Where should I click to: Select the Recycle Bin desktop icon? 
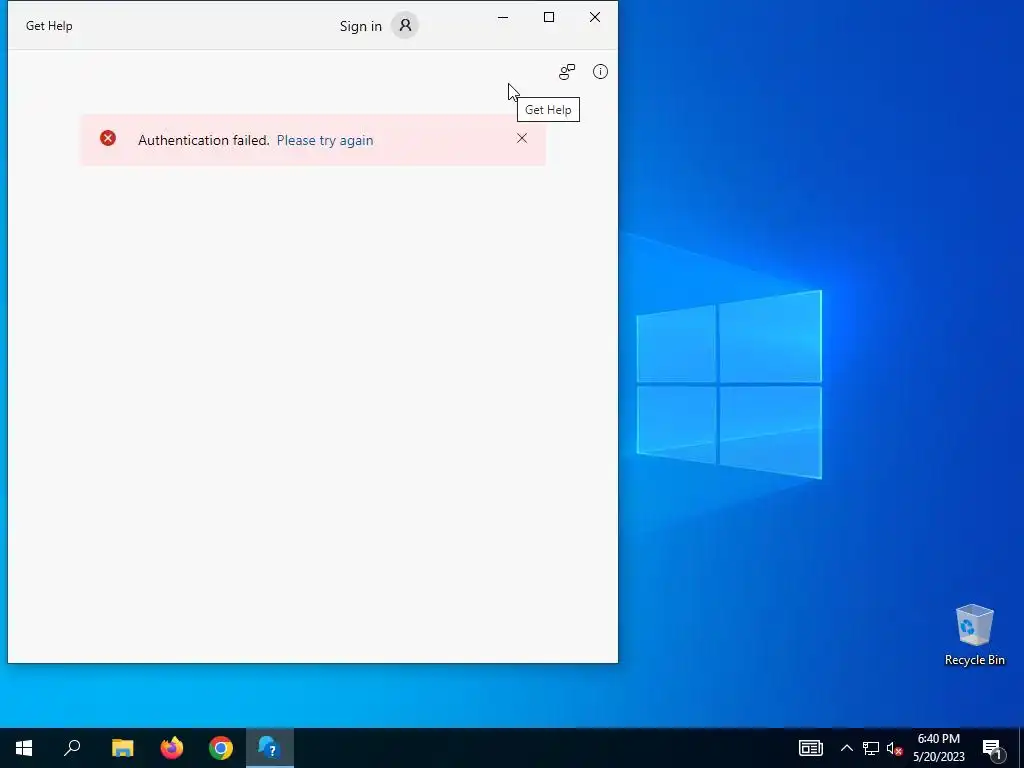click(x=974, y=635)
